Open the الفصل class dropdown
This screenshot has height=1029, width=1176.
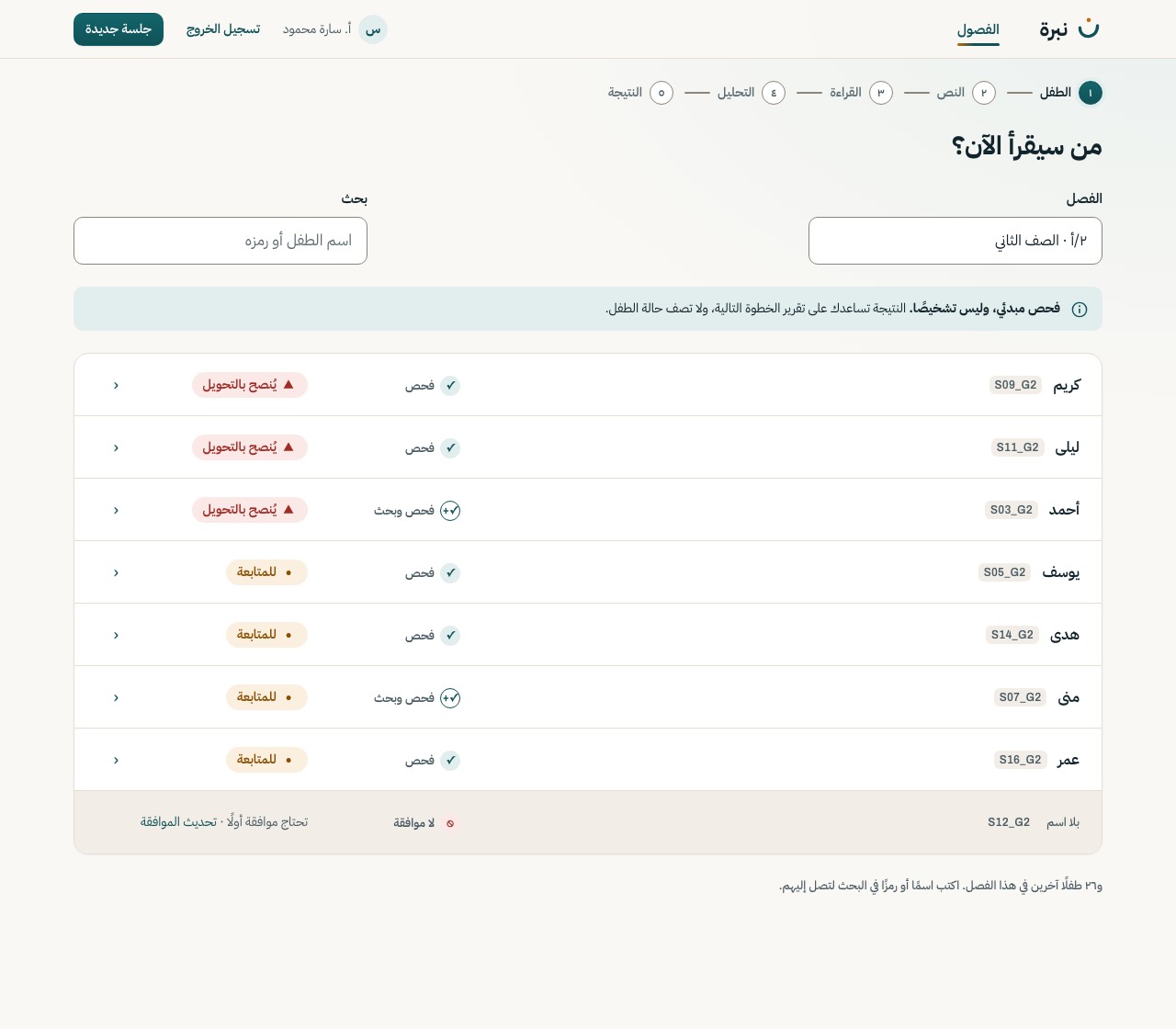[x=955, y=241]
